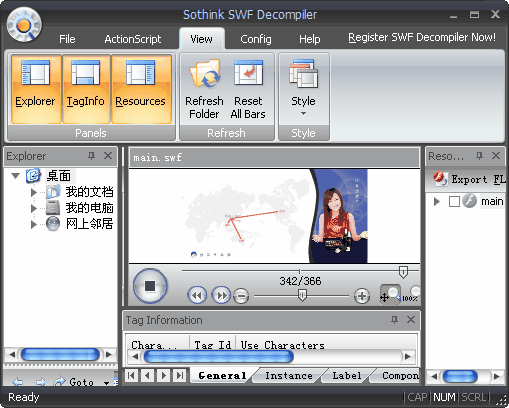Open the Config tab
Viewport: 509px width, 408px height.
coord(256,39)
